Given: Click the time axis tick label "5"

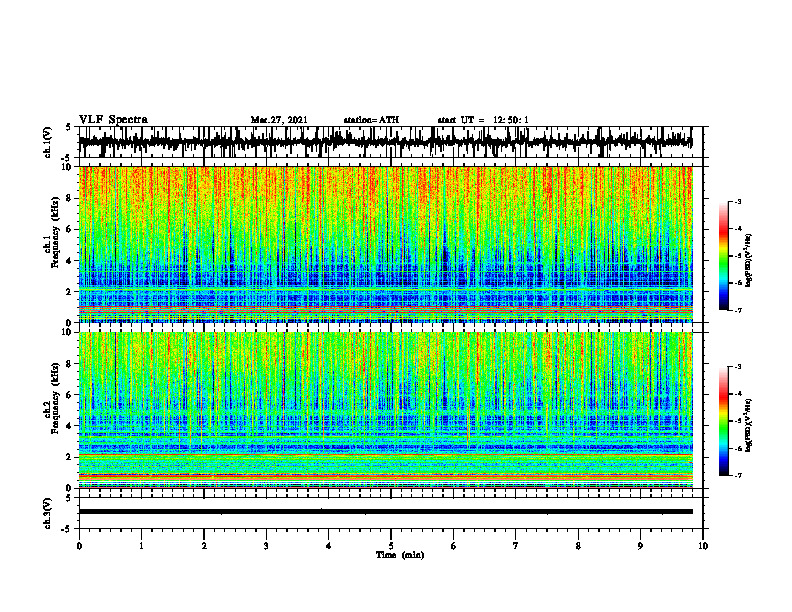Looking at the screenshot, I should tap(391, 546).
